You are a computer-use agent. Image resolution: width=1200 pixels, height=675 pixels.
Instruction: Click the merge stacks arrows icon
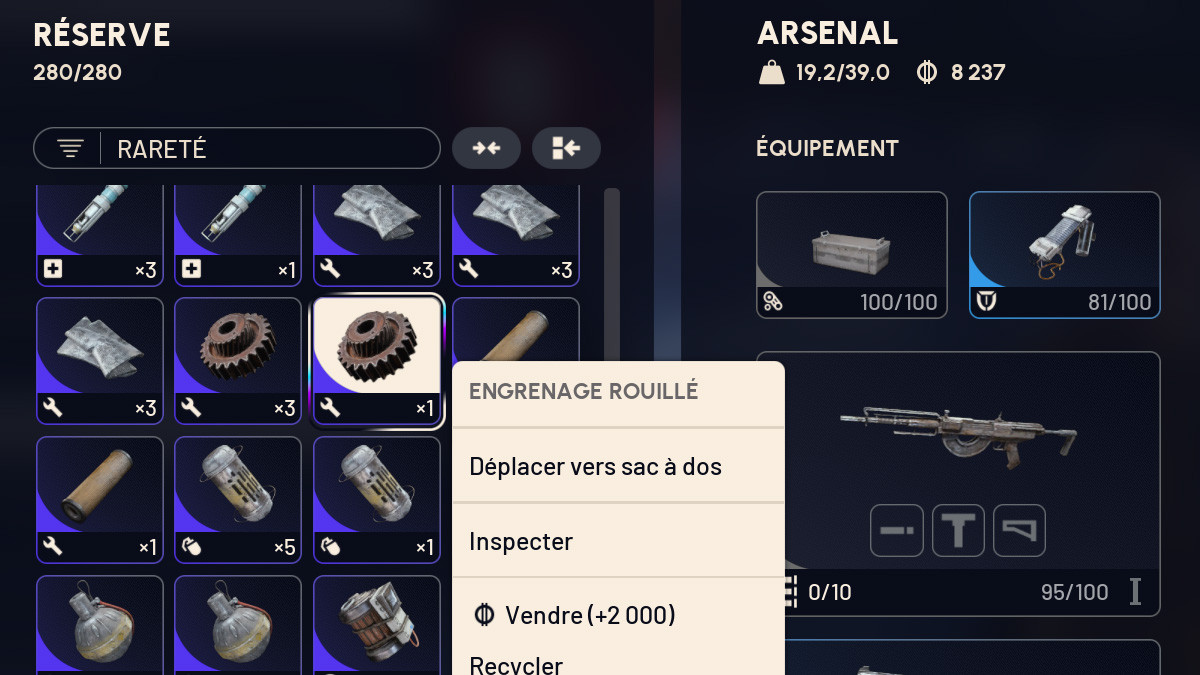coord(486,148)
